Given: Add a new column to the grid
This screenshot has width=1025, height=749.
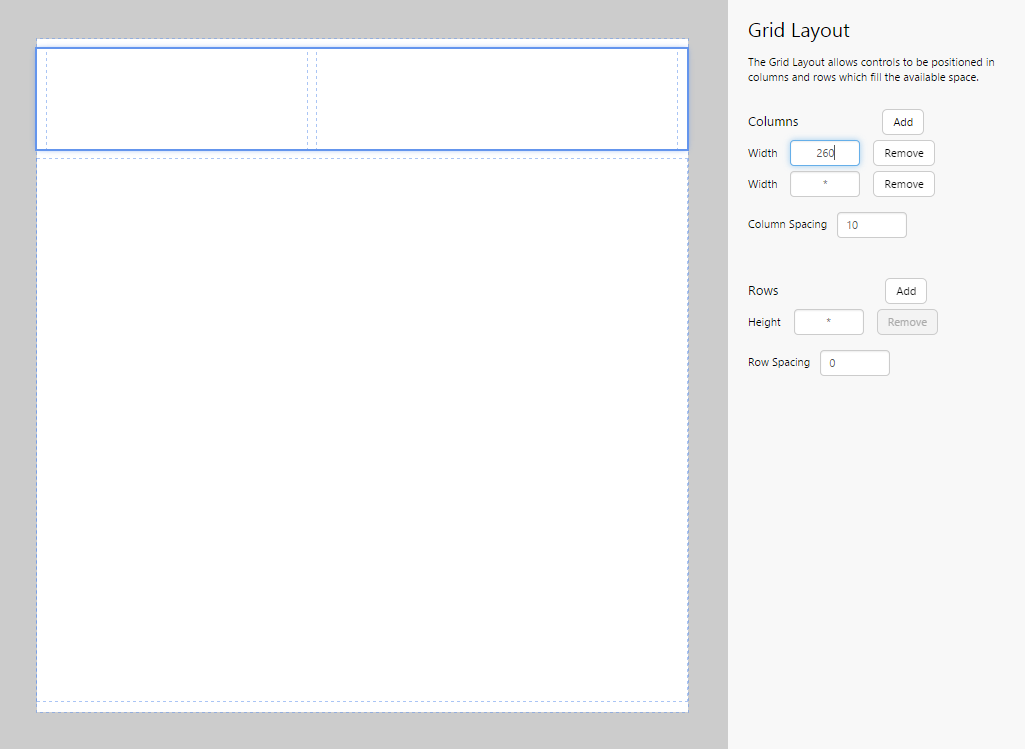Looking at the screenshot, I should [x=902, y=121].
